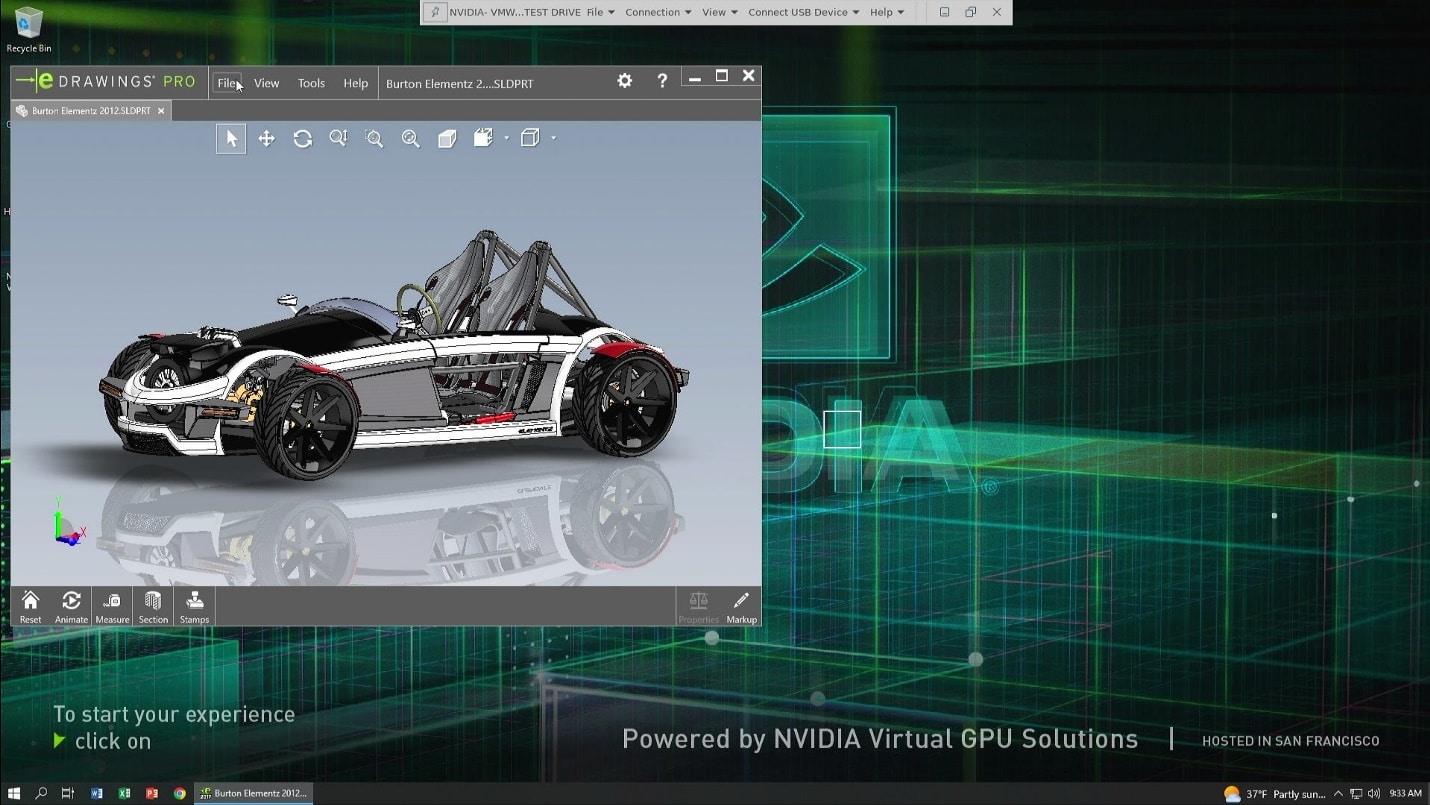
Task: Open the View Orientation dropdown arrow
Action: click(x=507, y=138)
